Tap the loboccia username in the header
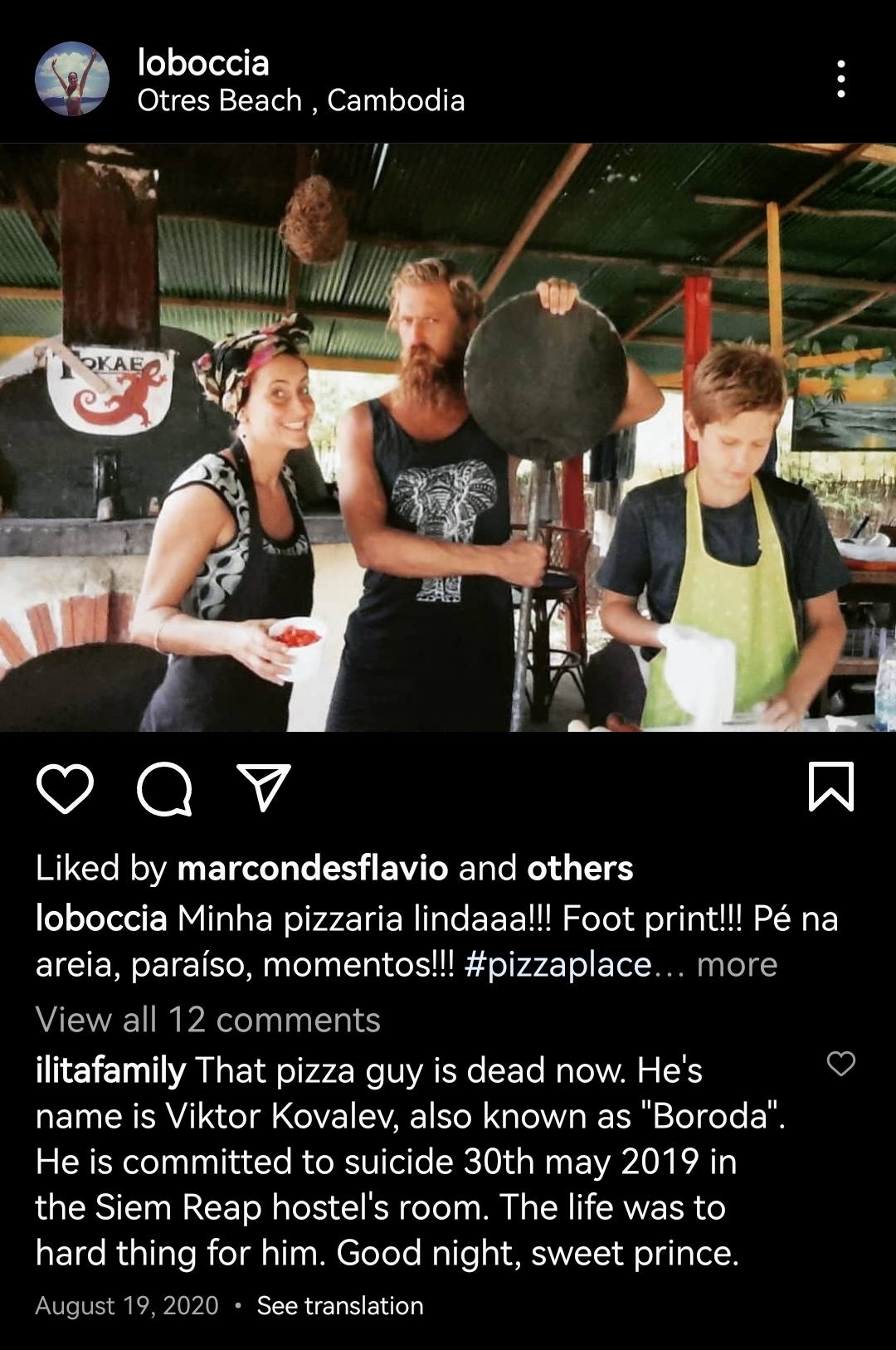The width and height of the screenshot is (896, 1350). click(x=203, y=62)
